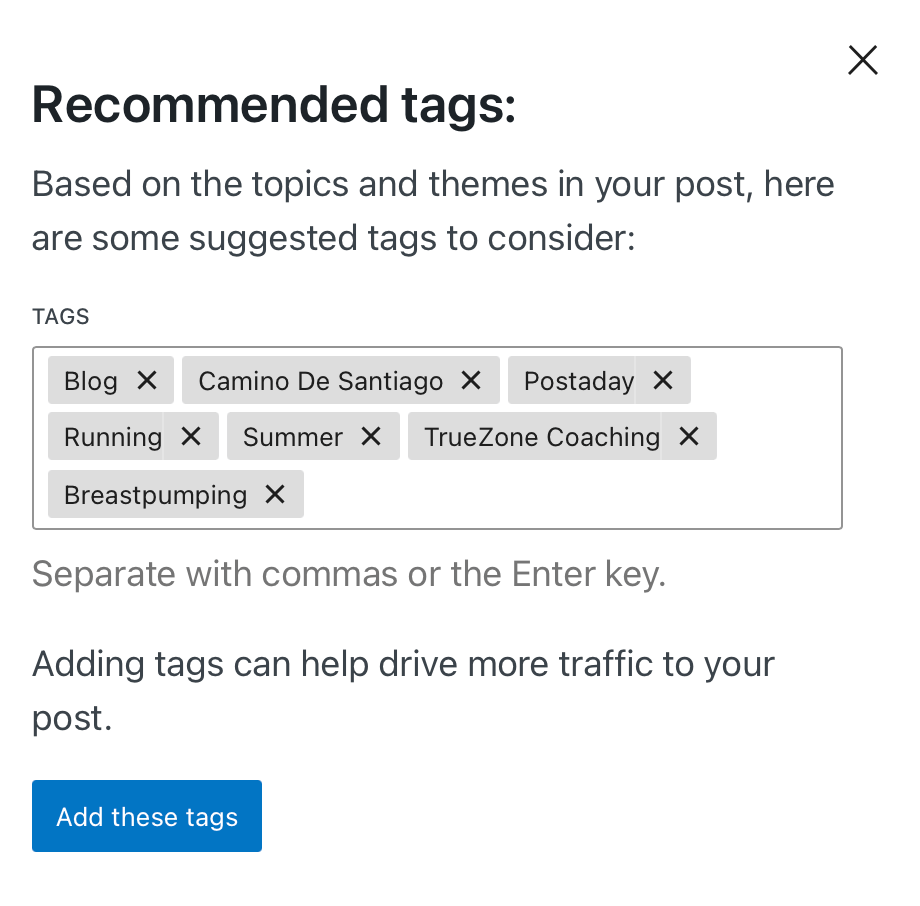
Task: Click the Summer tag label
Action: pyautogui.click(x=292, y=438)
